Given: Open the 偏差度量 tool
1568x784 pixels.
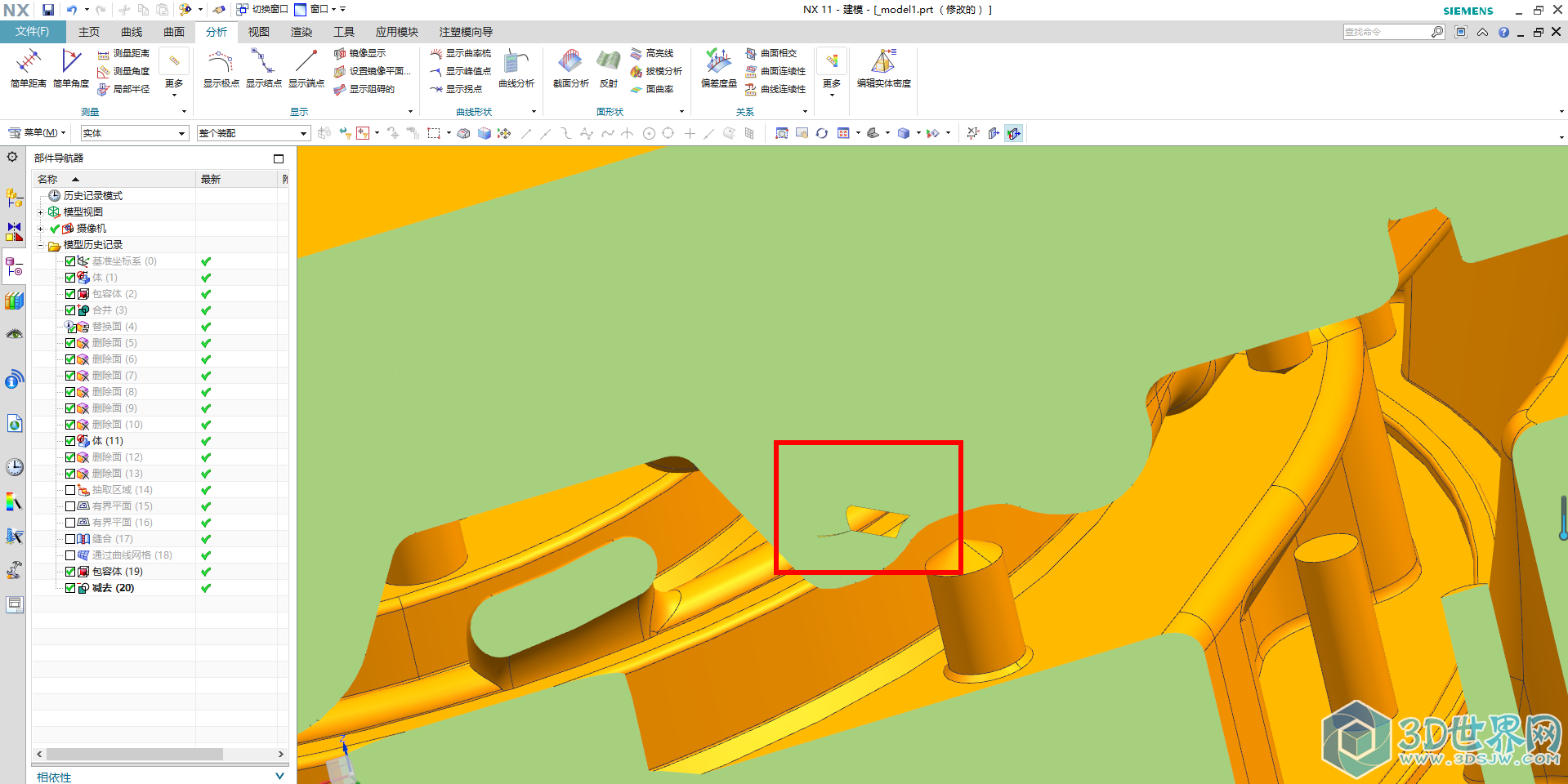Looking at the screenshot, I should [719, 69].
